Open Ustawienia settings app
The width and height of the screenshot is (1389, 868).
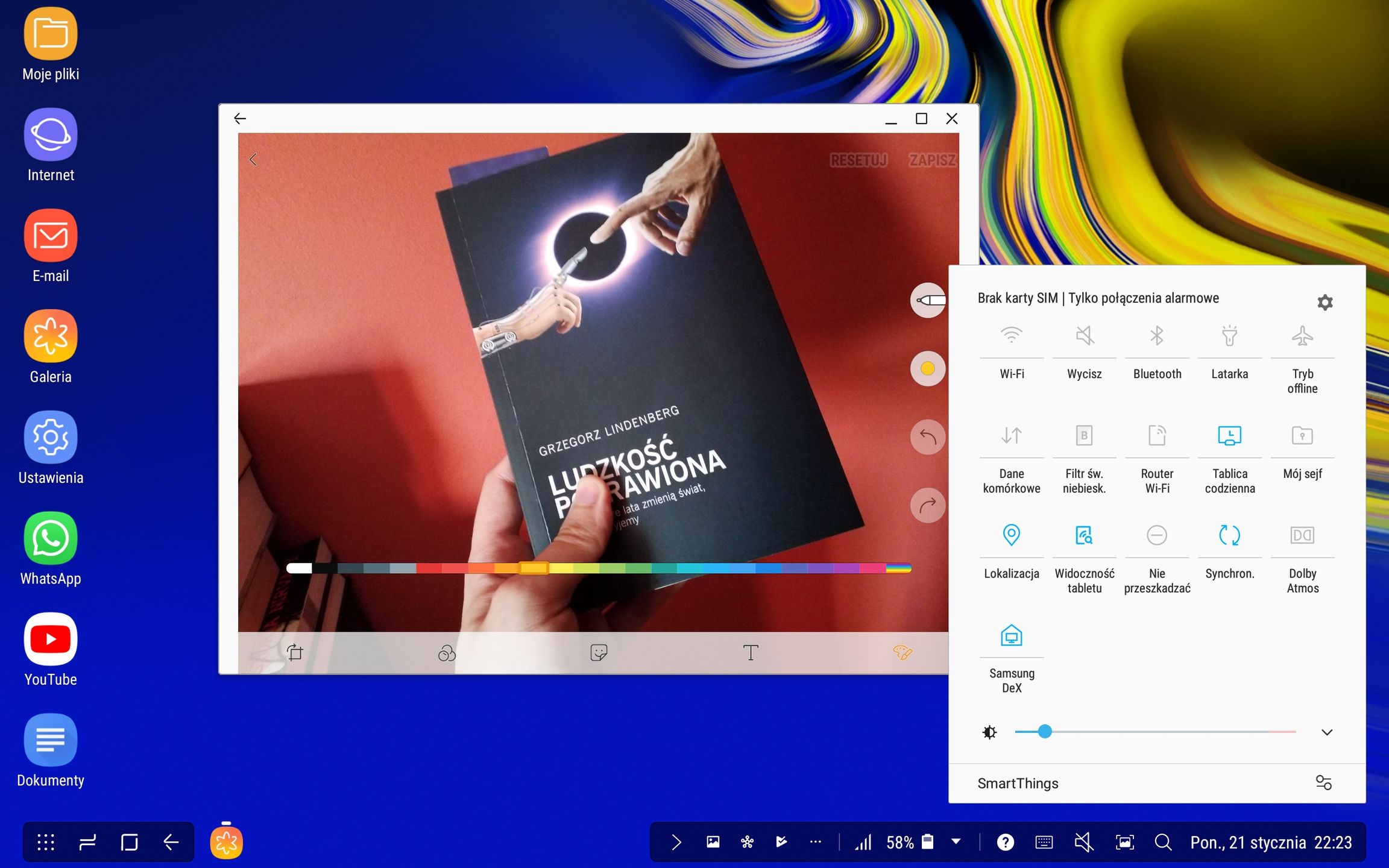[51, 448]
